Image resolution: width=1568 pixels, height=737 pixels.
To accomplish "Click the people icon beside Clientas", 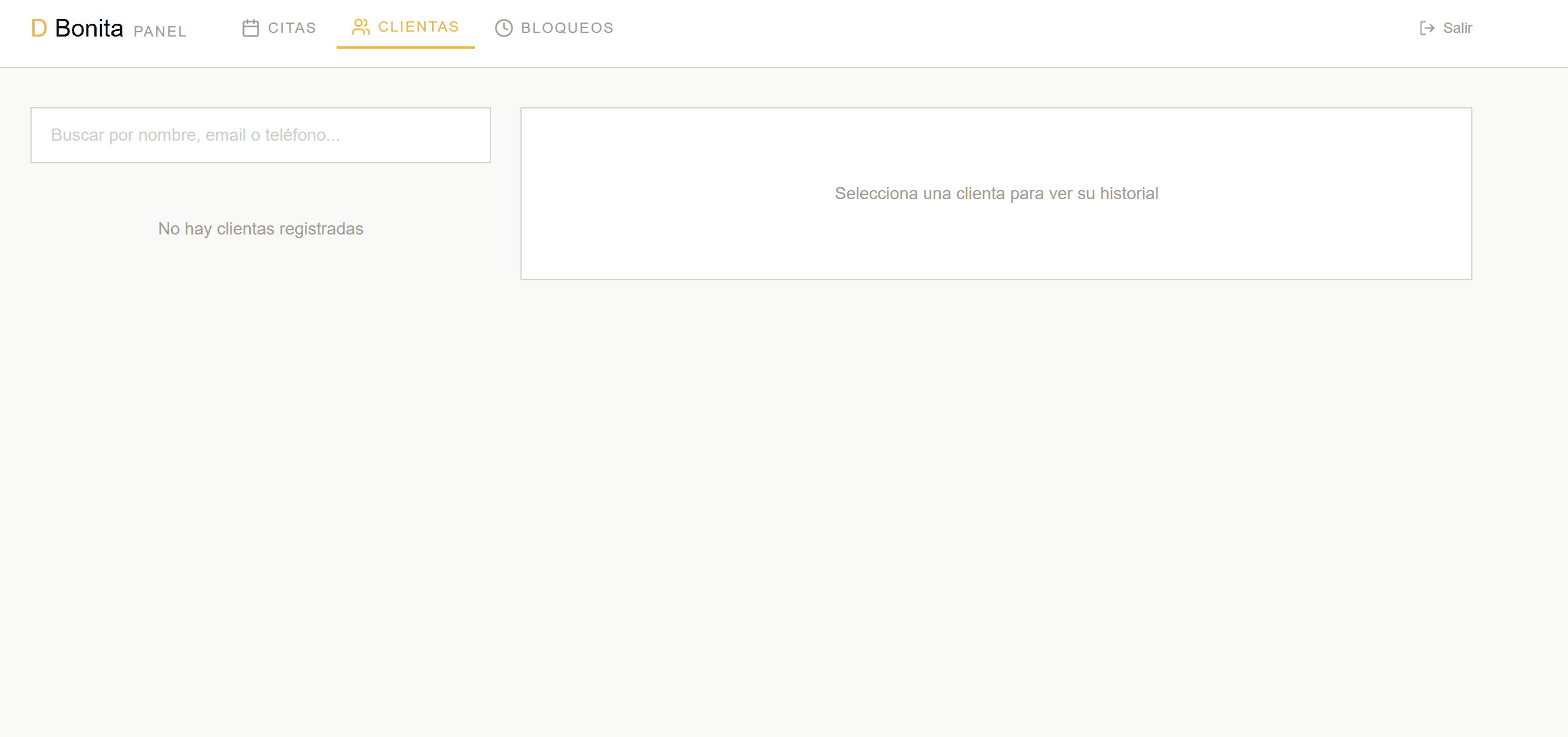I will 361,27.
